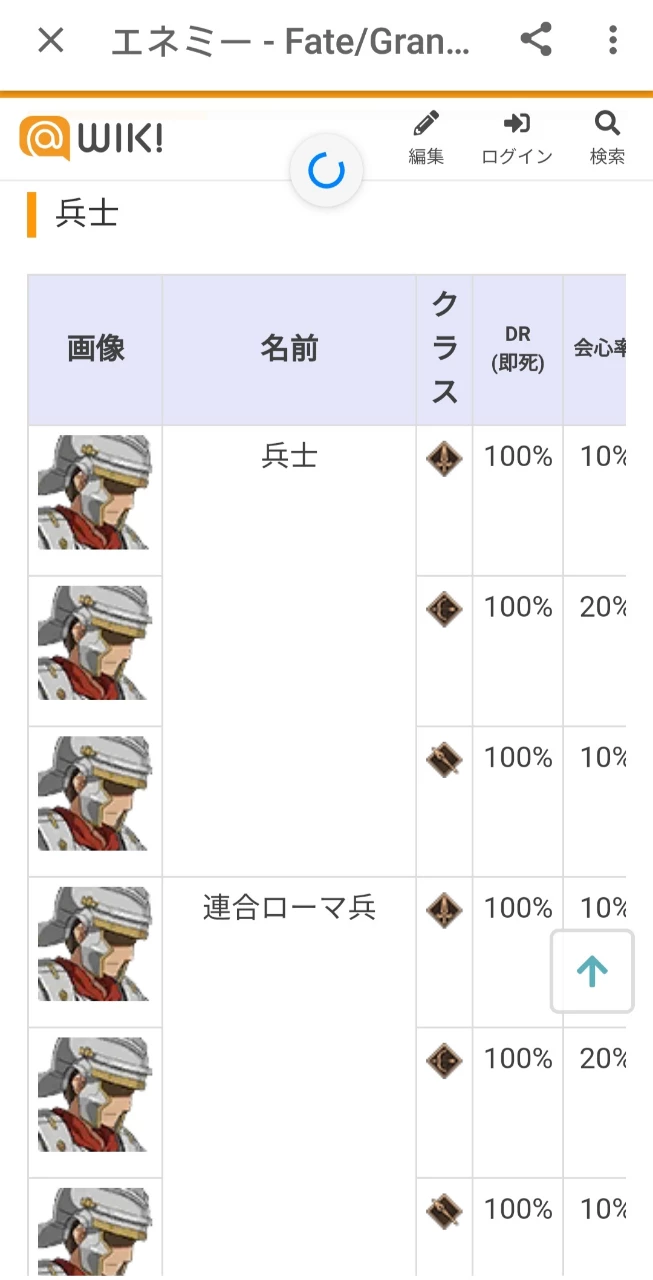653x1280 pixels.
Task: Tap the DR (即死) column header
Action: [517, 349]
